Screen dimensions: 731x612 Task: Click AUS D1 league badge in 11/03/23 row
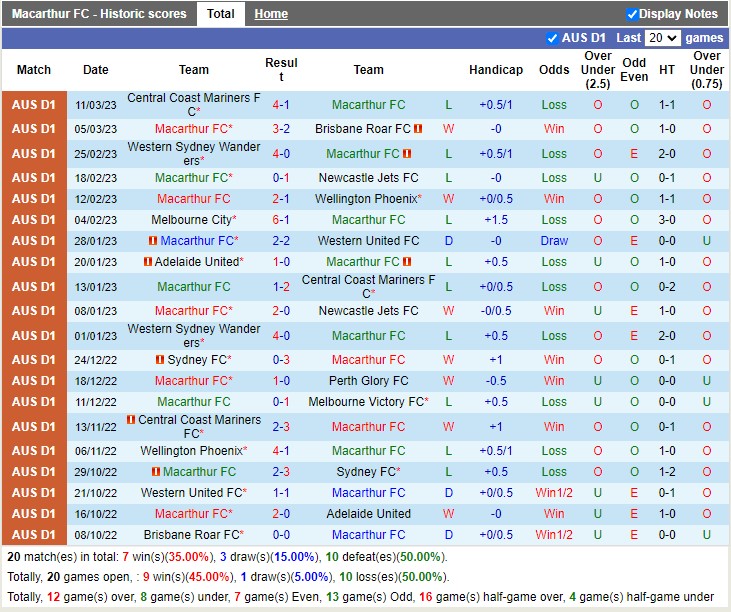click(34, 105)
